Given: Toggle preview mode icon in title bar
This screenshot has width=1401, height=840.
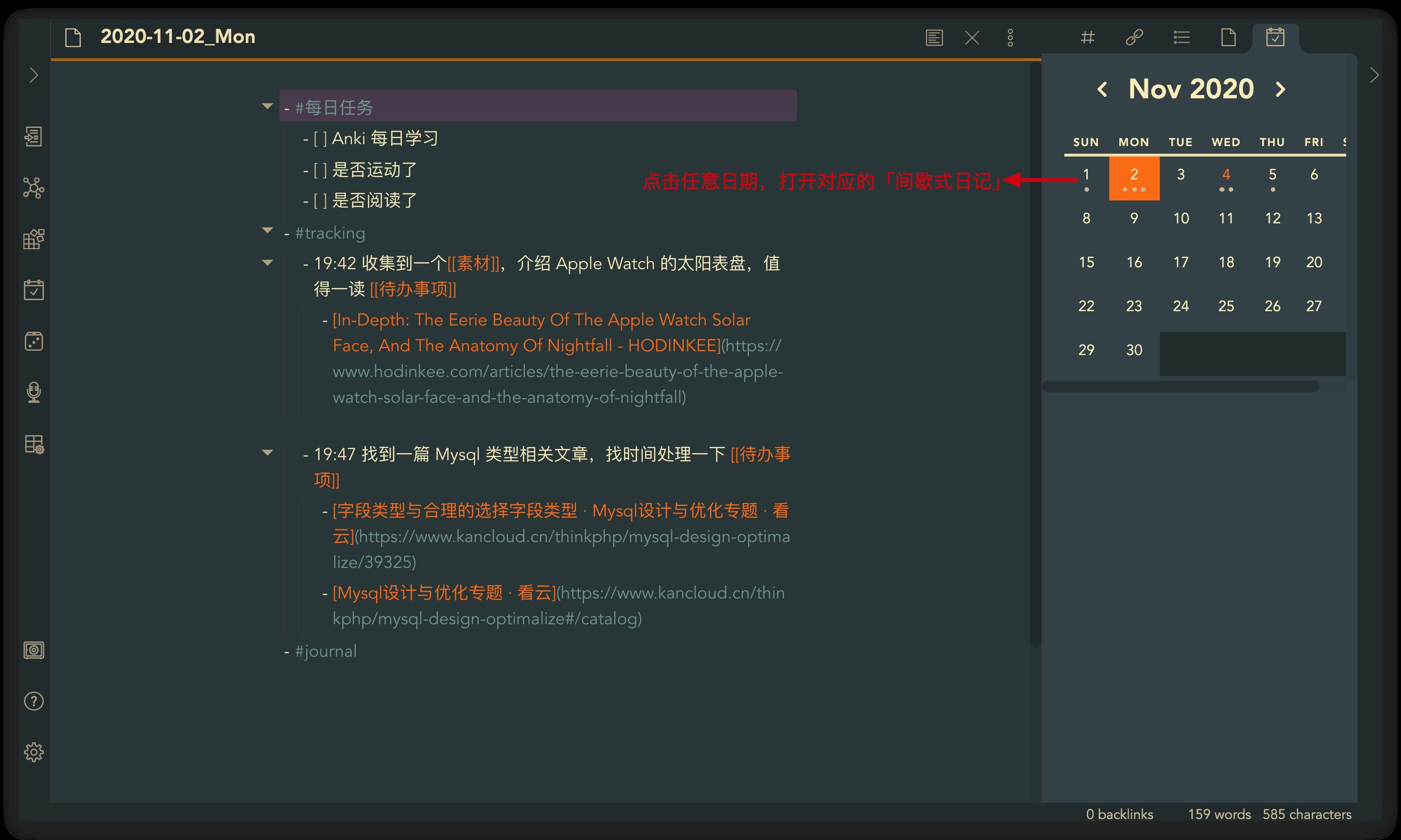Looking at the screenshot, I should click(934, 38).
